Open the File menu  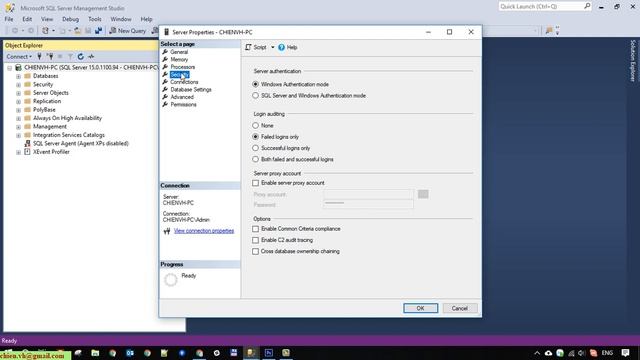[9, 19]
